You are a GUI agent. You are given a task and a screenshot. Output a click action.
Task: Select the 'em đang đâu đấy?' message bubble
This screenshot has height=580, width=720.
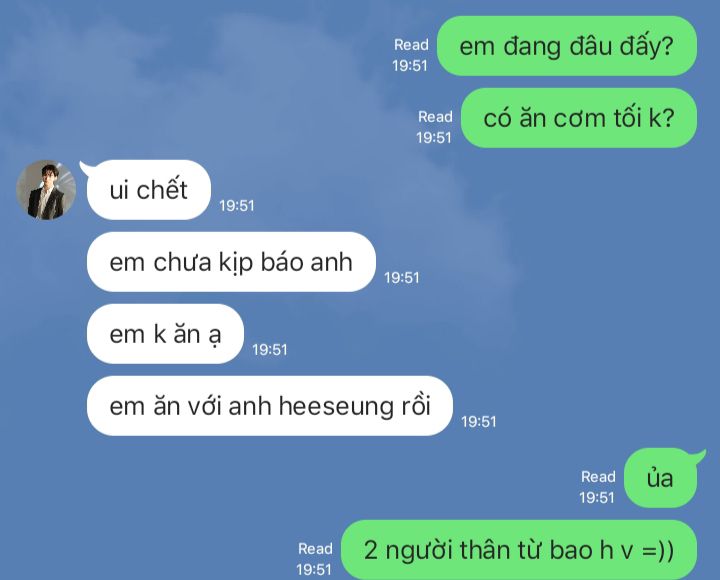click(567, 46)
